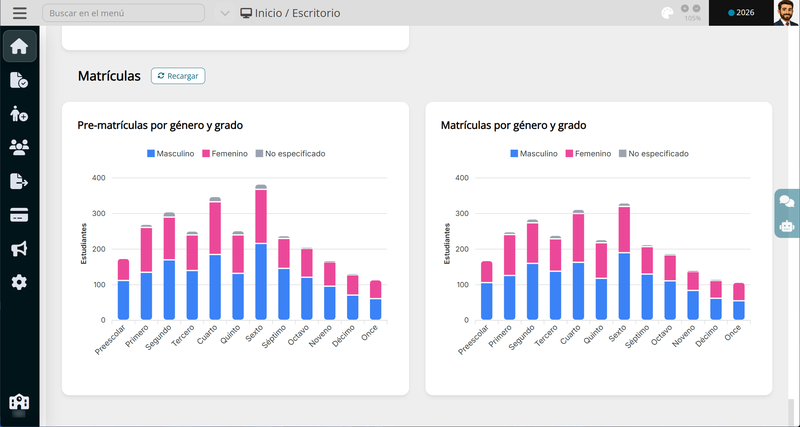Open the megaphone announcements sidebar icon
Image resolution: width=800 pixels, height=427 pixels.
point(19,249)
